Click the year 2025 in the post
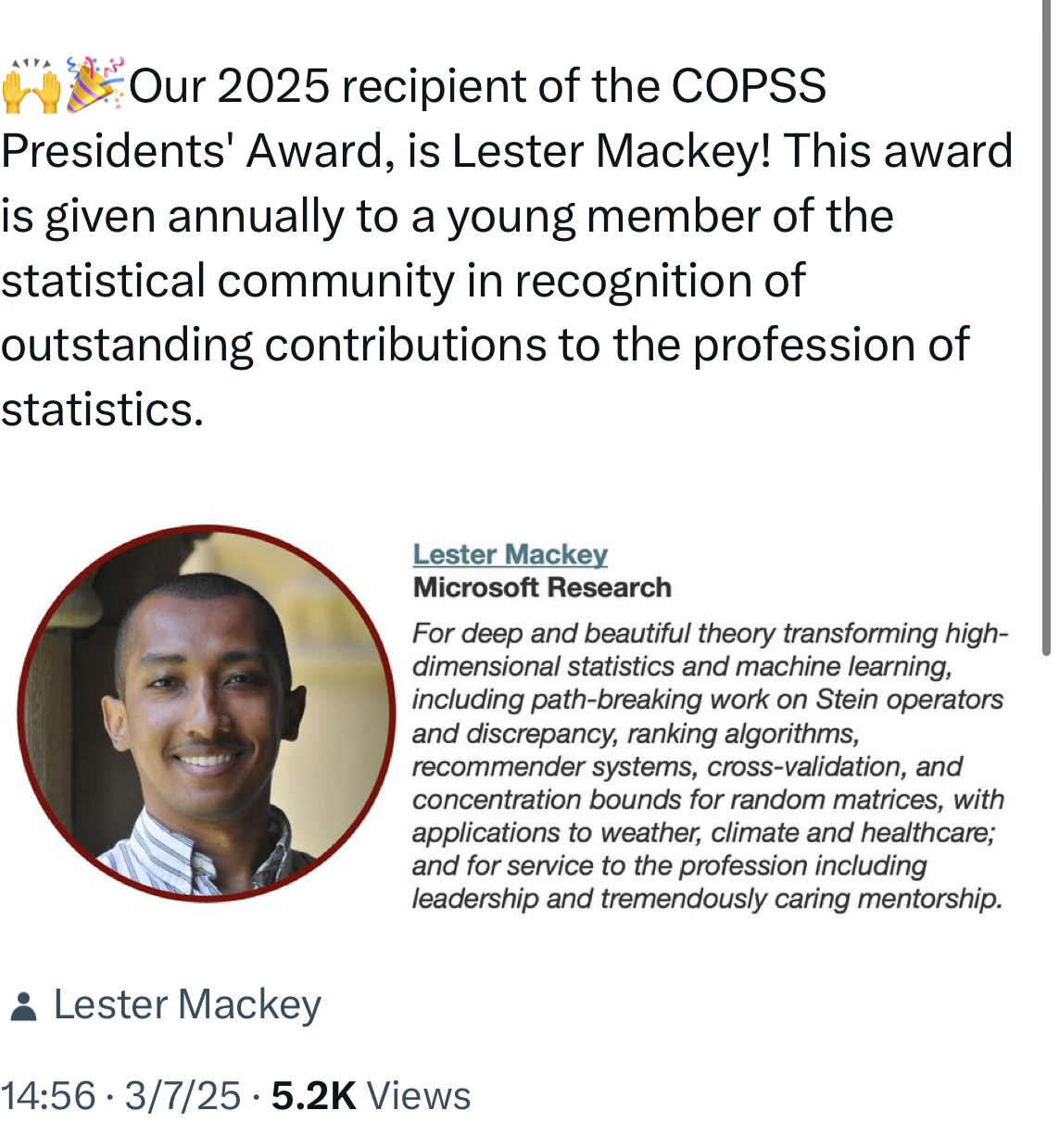This screenshot has width=1059, height=1148. 273,86
